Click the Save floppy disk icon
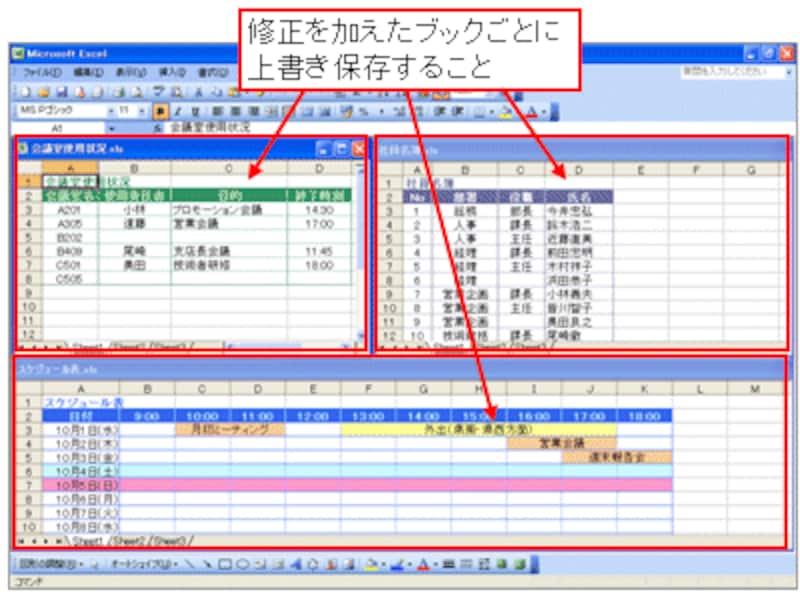This screenshot has height=596, width=800. click(62, 92)
